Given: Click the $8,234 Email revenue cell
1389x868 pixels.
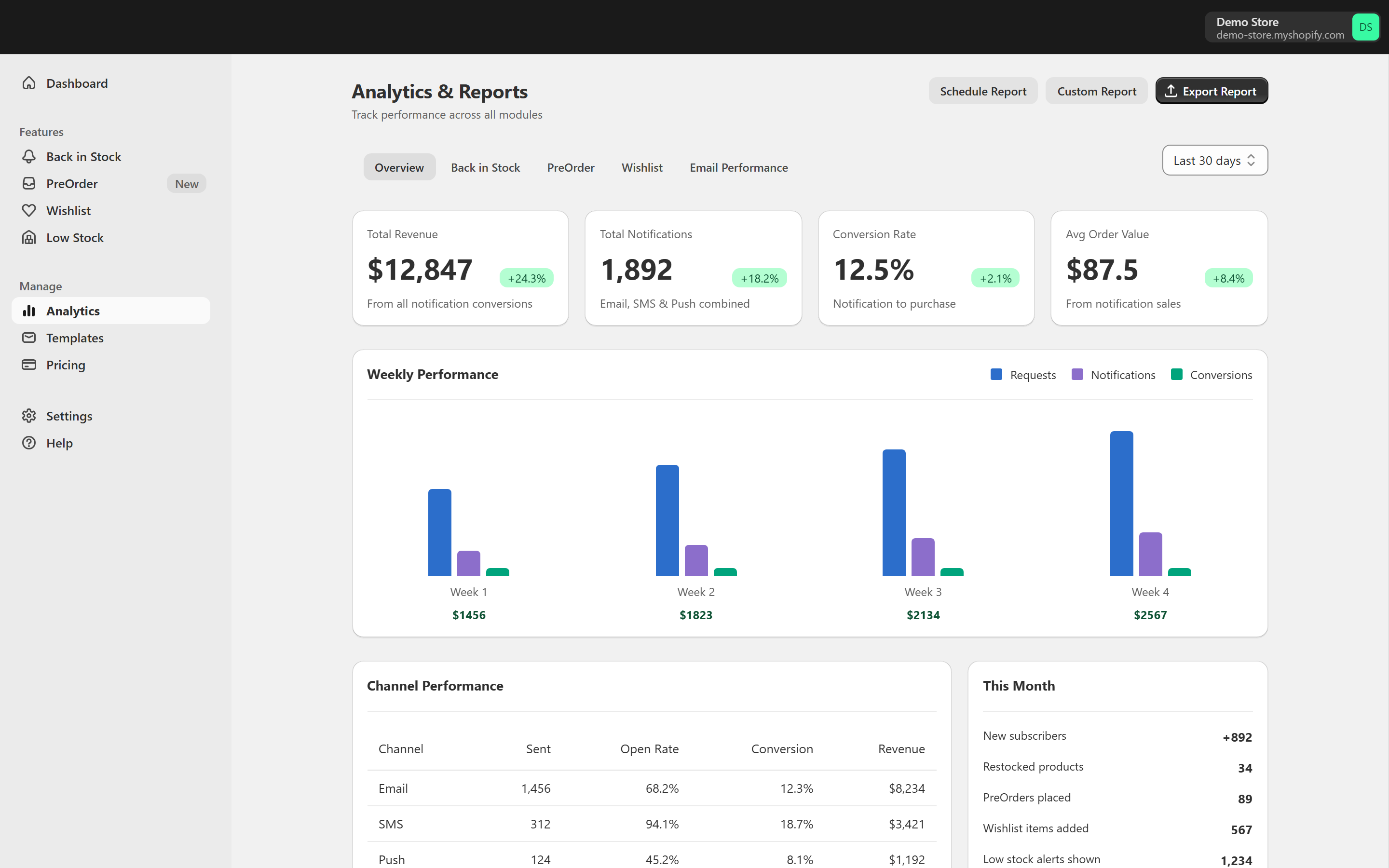Looking at the screenshot, I should coord(907,788).
